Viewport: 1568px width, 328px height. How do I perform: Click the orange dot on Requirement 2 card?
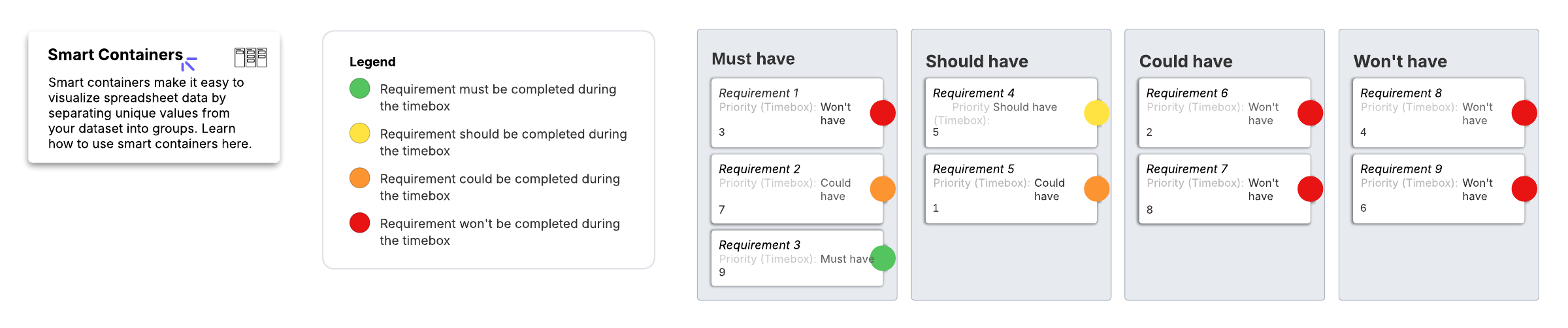(883, 189)
